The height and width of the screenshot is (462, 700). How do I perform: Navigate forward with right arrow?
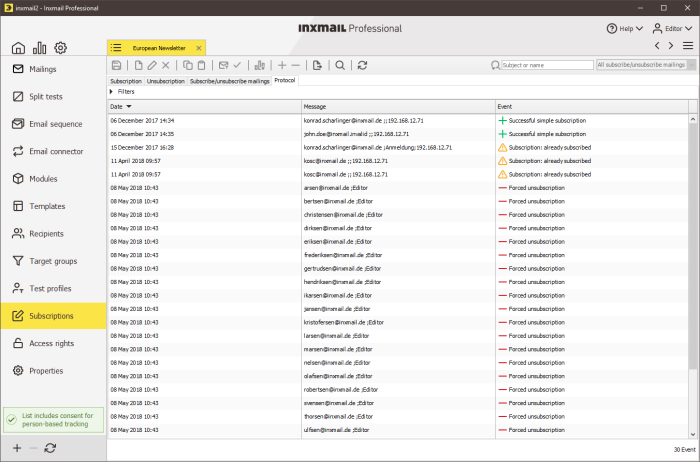tap(671, 45)
